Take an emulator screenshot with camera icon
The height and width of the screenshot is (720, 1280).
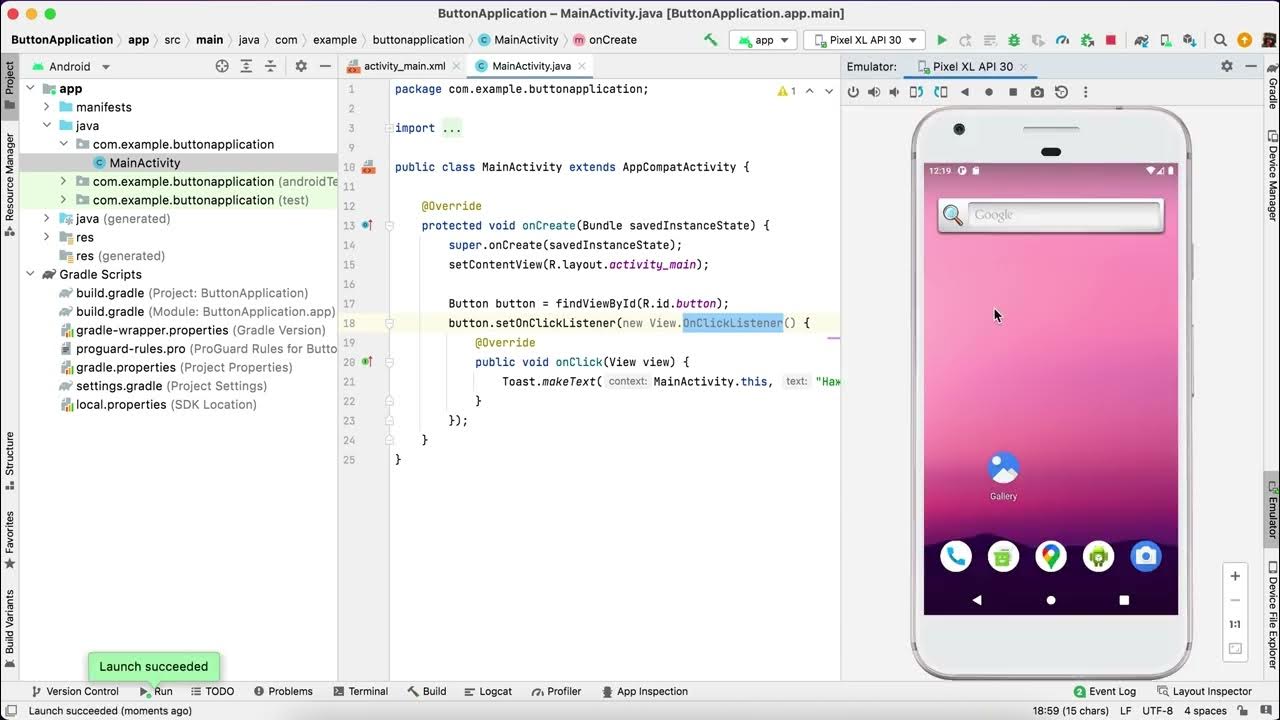pos(1037,92)
